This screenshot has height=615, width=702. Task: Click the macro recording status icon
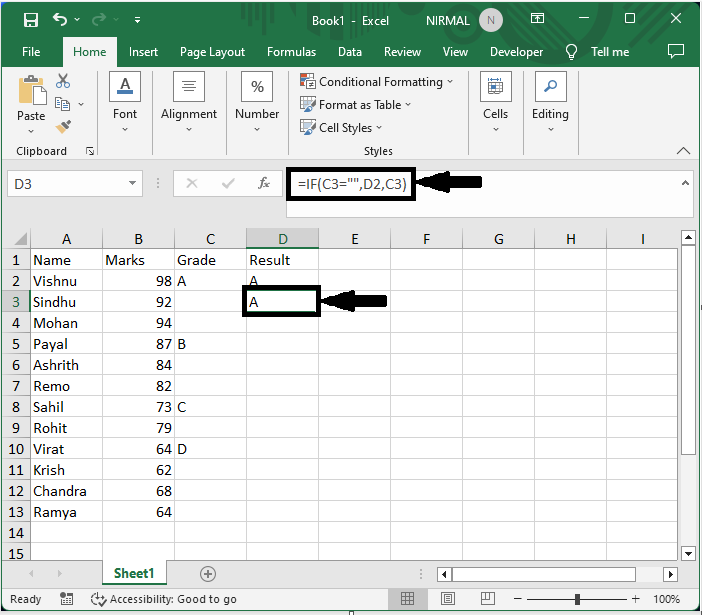(x=66, y=599)
